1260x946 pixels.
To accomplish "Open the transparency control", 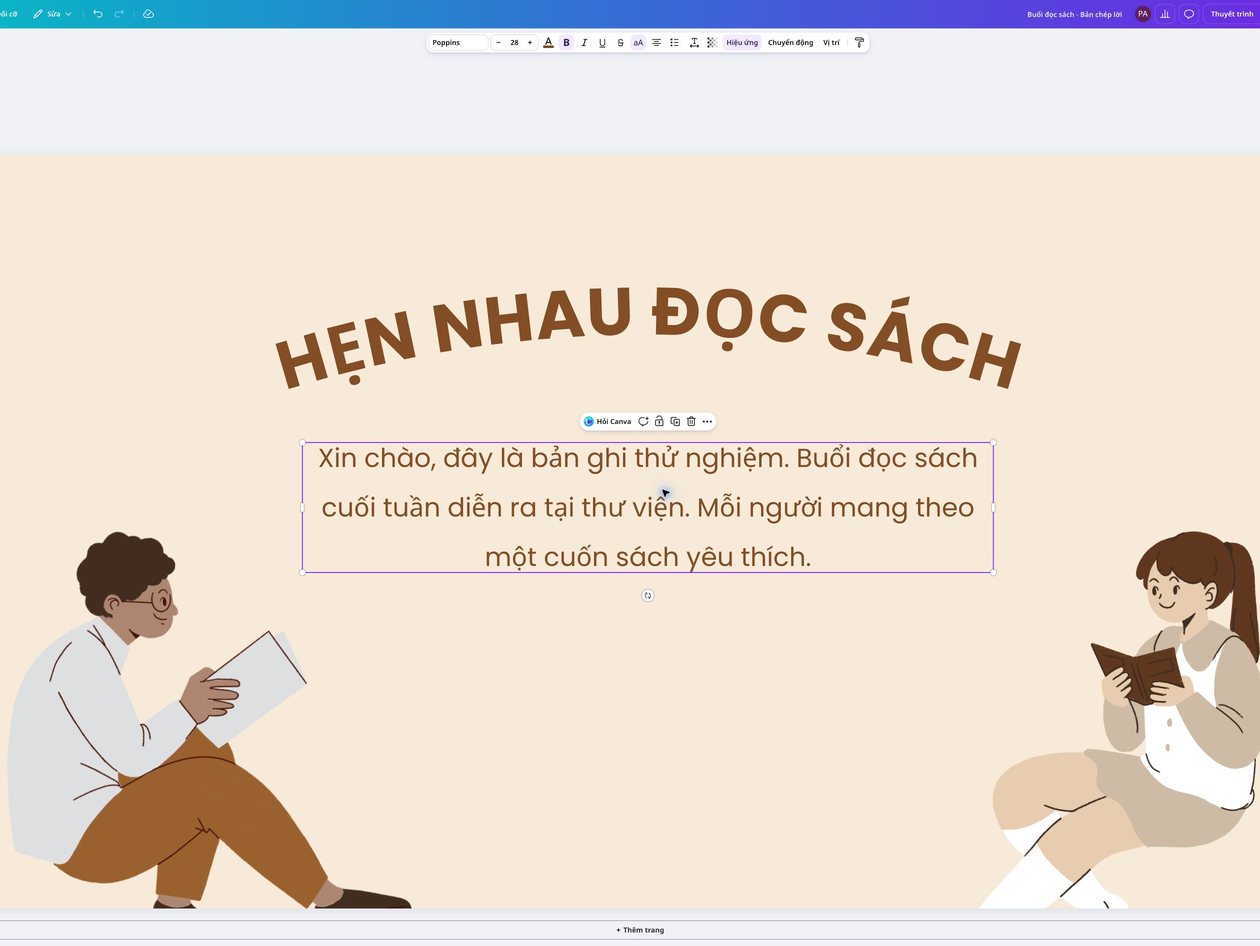I will pos(712,43).
